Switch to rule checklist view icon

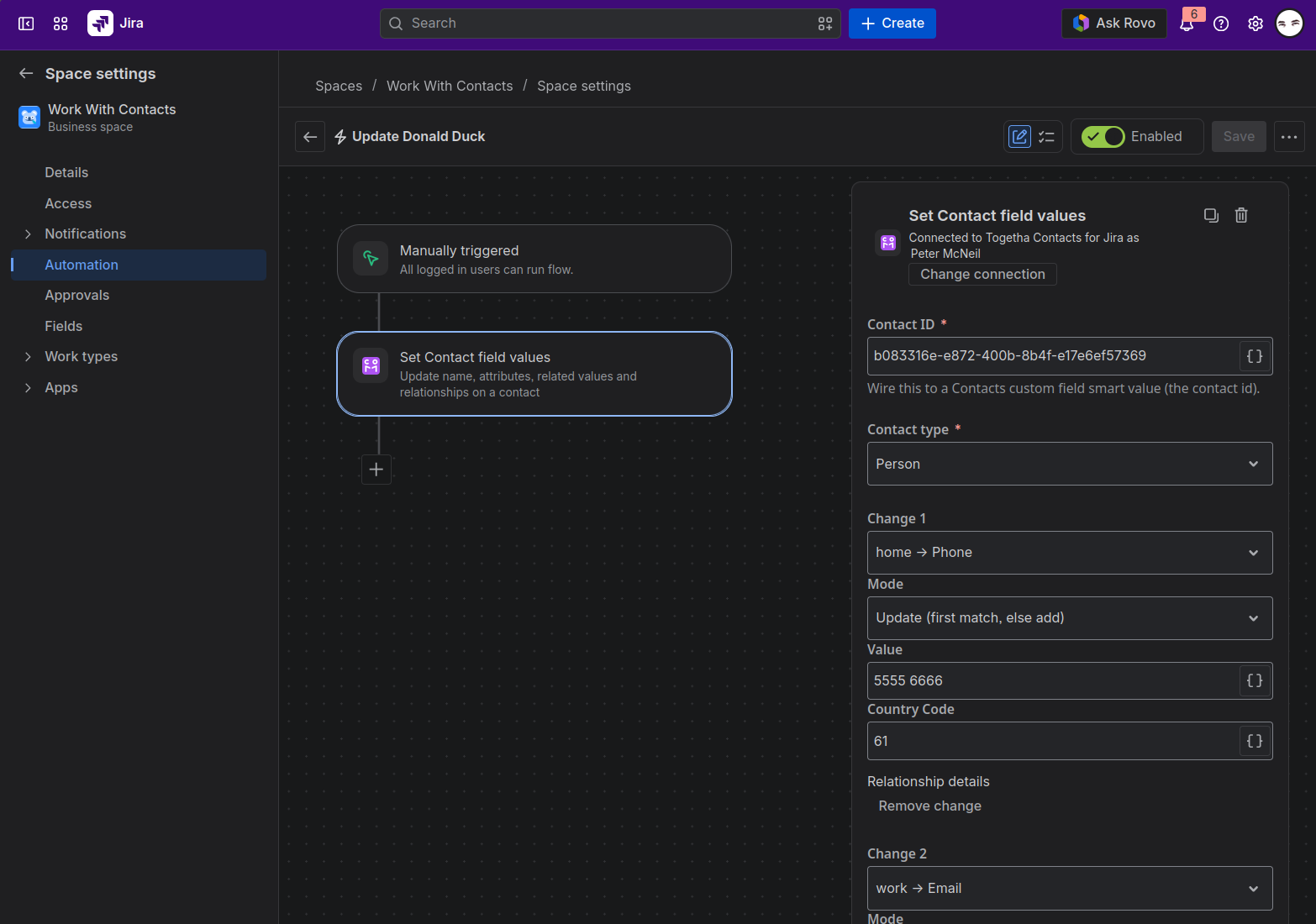click(x=1046, y=136)
